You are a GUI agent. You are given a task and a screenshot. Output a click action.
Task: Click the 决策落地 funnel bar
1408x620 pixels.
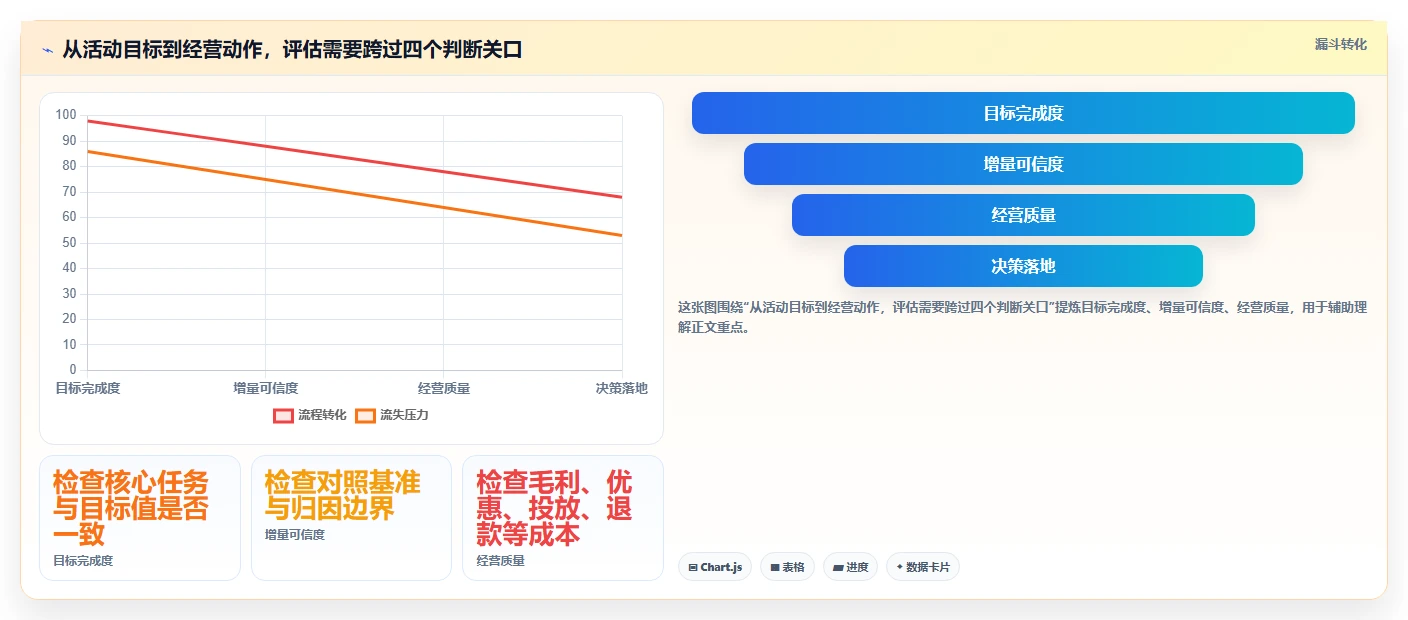pos(1023,266)
